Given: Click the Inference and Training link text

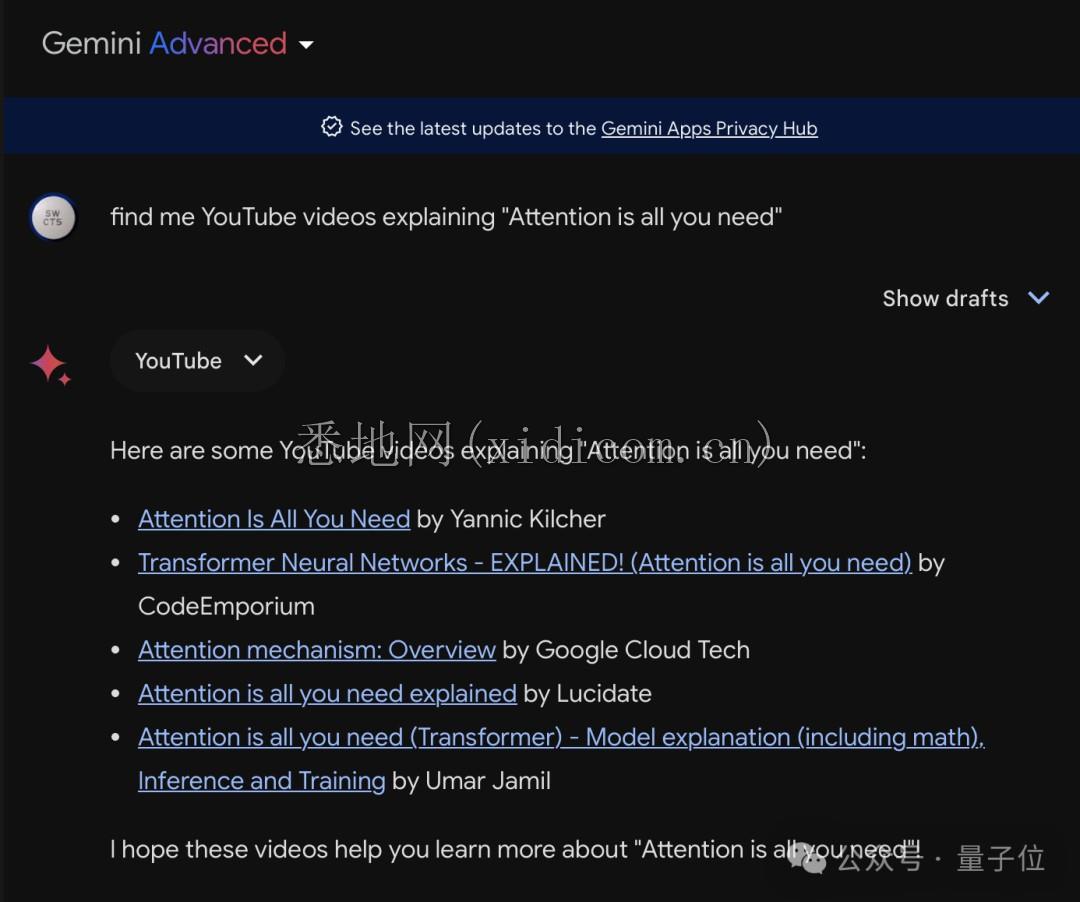Looking at the screenshot, I should click(262, 782).
